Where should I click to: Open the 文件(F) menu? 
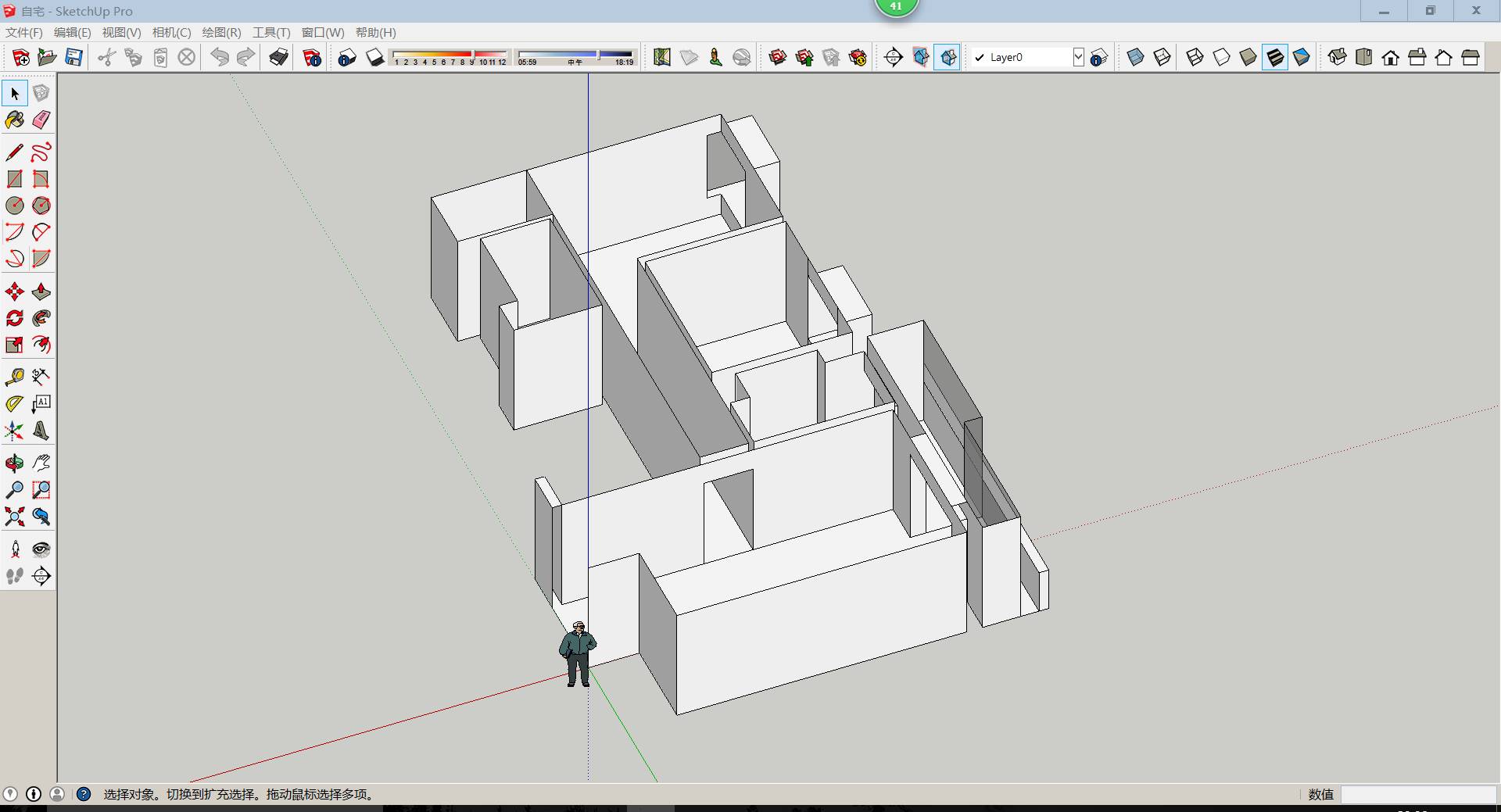coord(24,32)
